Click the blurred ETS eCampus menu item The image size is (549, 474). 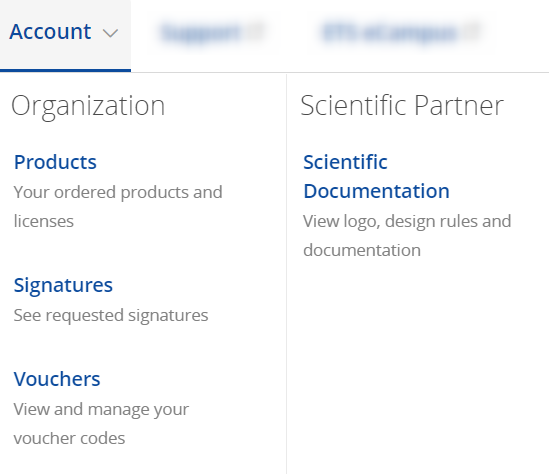(x=389, y=32)
